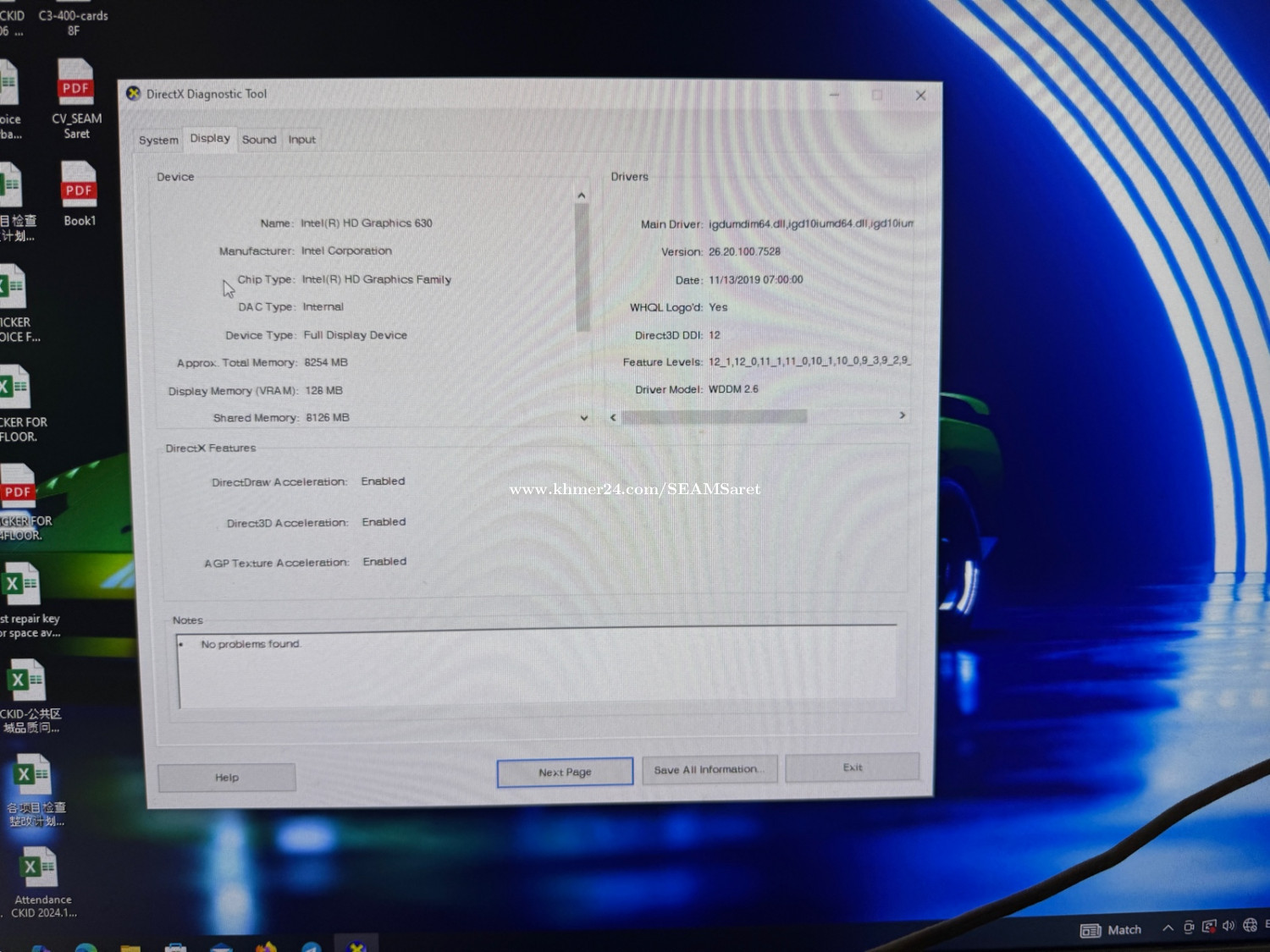Image resolution: width=1270 pixels, height=952 pixels.
Task: Click Device panel scroll down arrow
Action: tap(584, 418)
